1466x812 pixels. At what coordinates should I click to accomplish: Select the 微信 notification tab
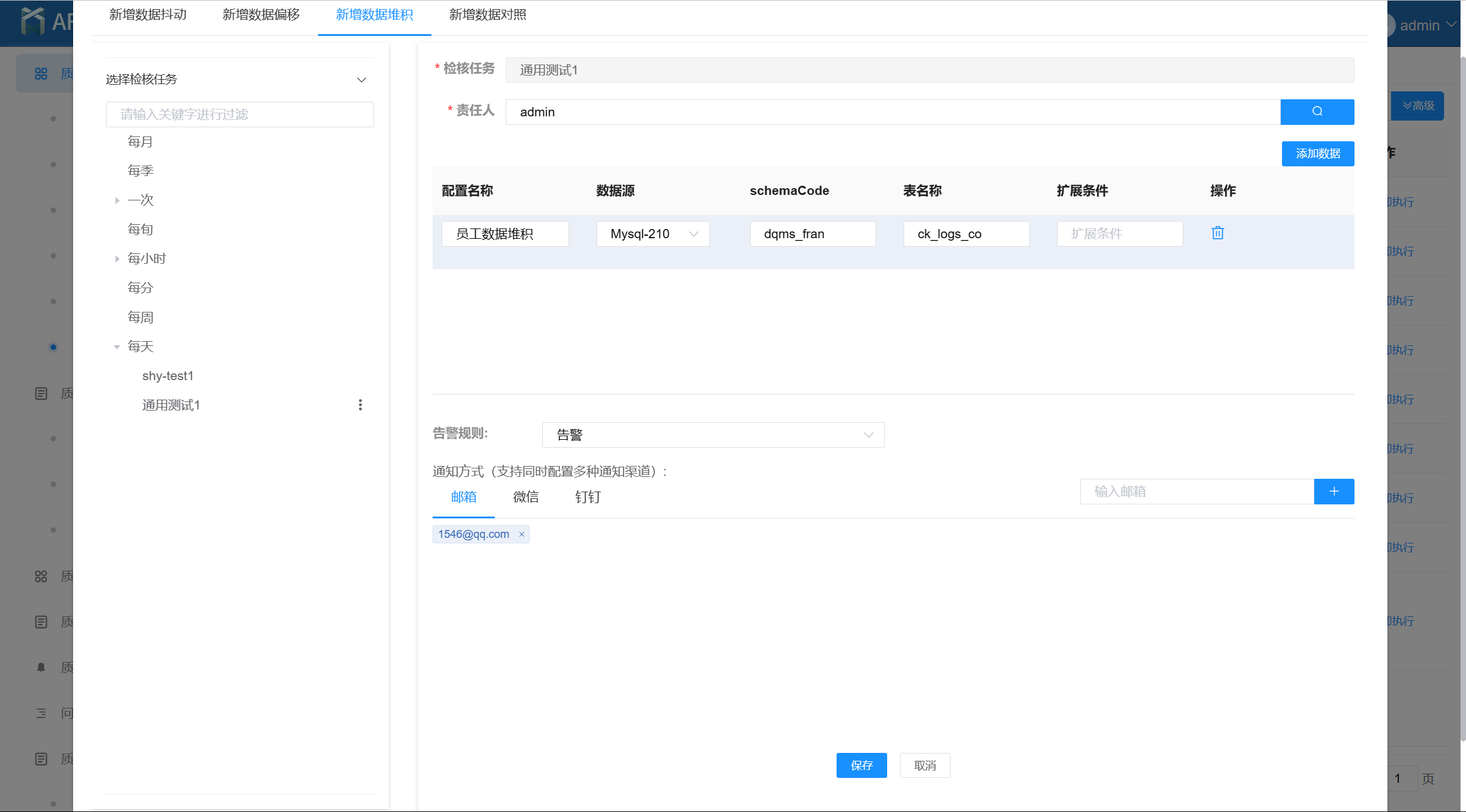click(x=525, y=497)
